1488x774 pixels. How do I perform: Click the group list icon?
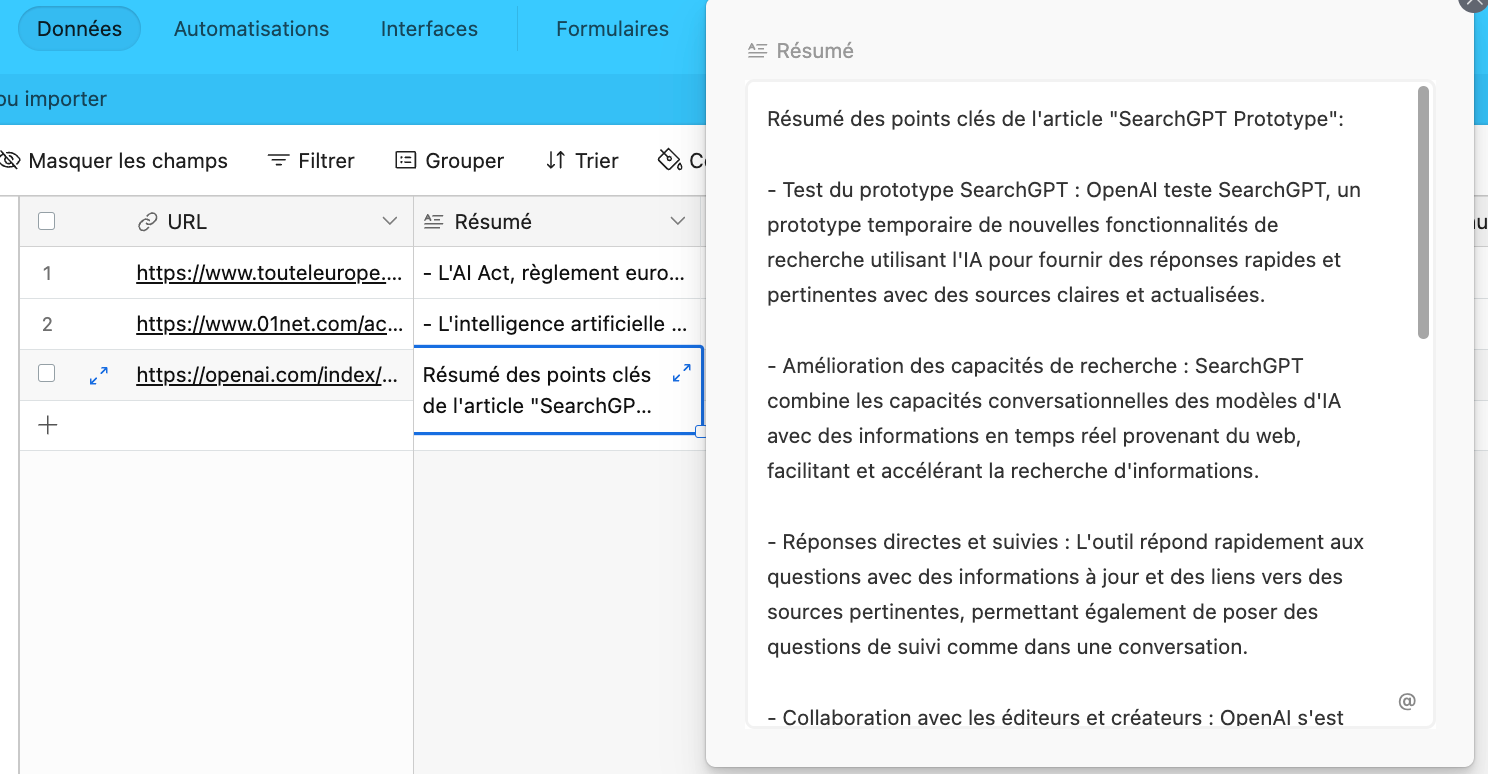405,161
